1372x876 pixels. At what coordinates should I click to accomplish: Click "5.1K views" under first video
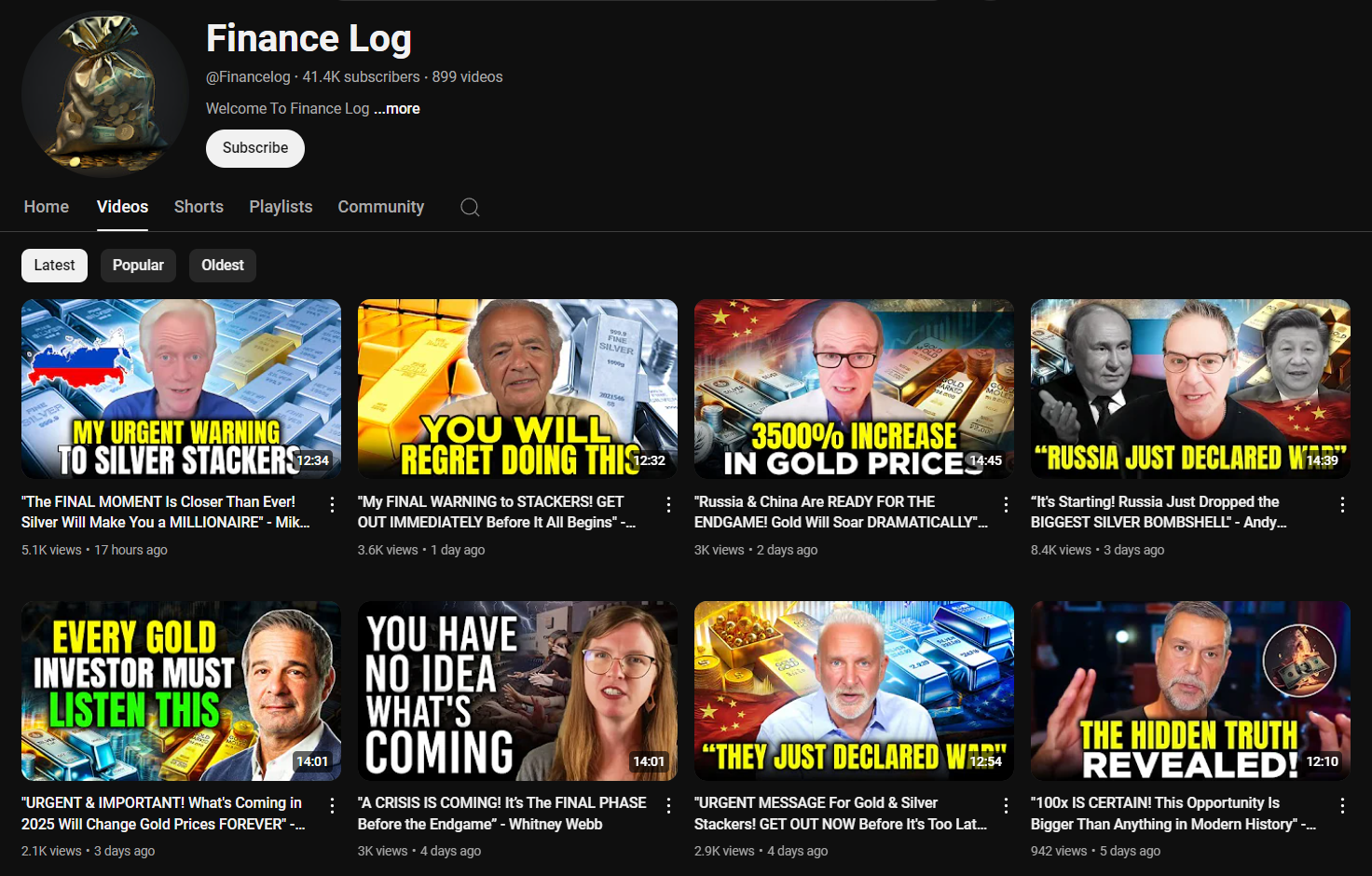(51, 550)
